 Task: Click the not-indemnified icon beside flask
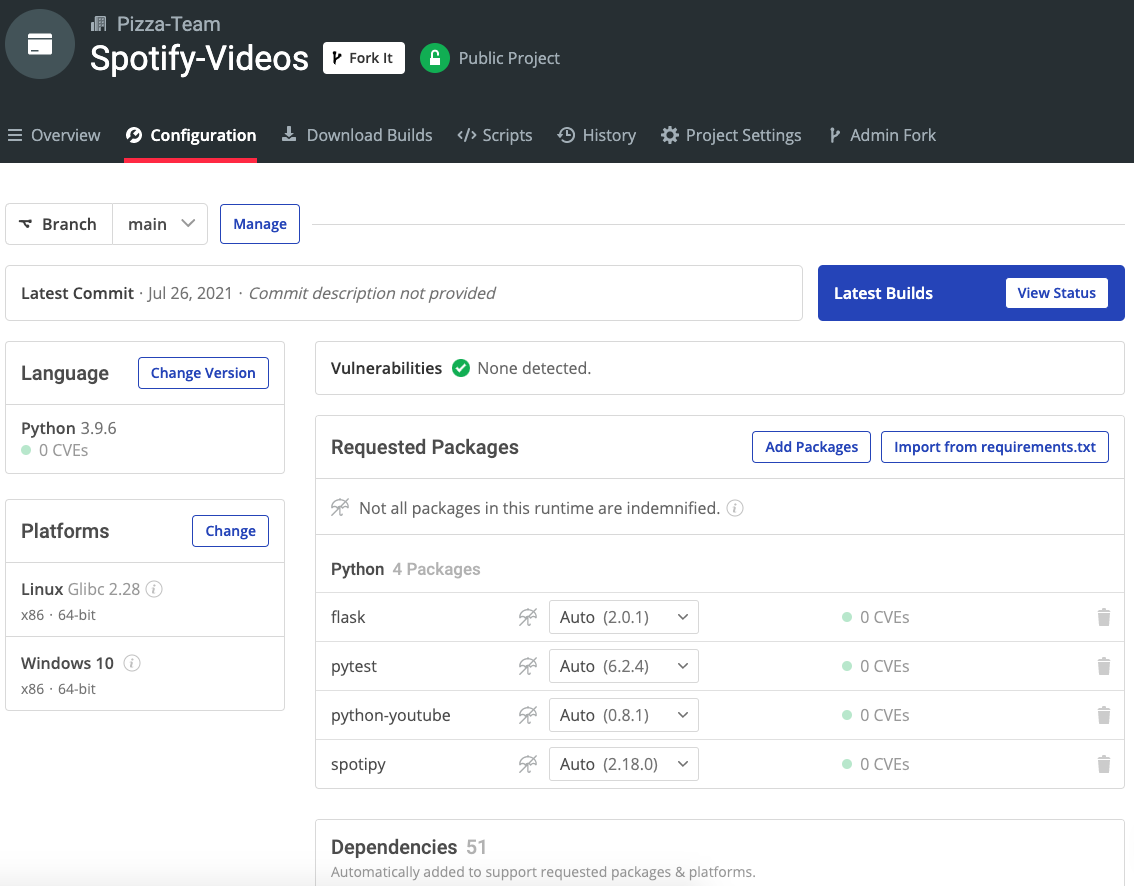click(x=528, y=617)
